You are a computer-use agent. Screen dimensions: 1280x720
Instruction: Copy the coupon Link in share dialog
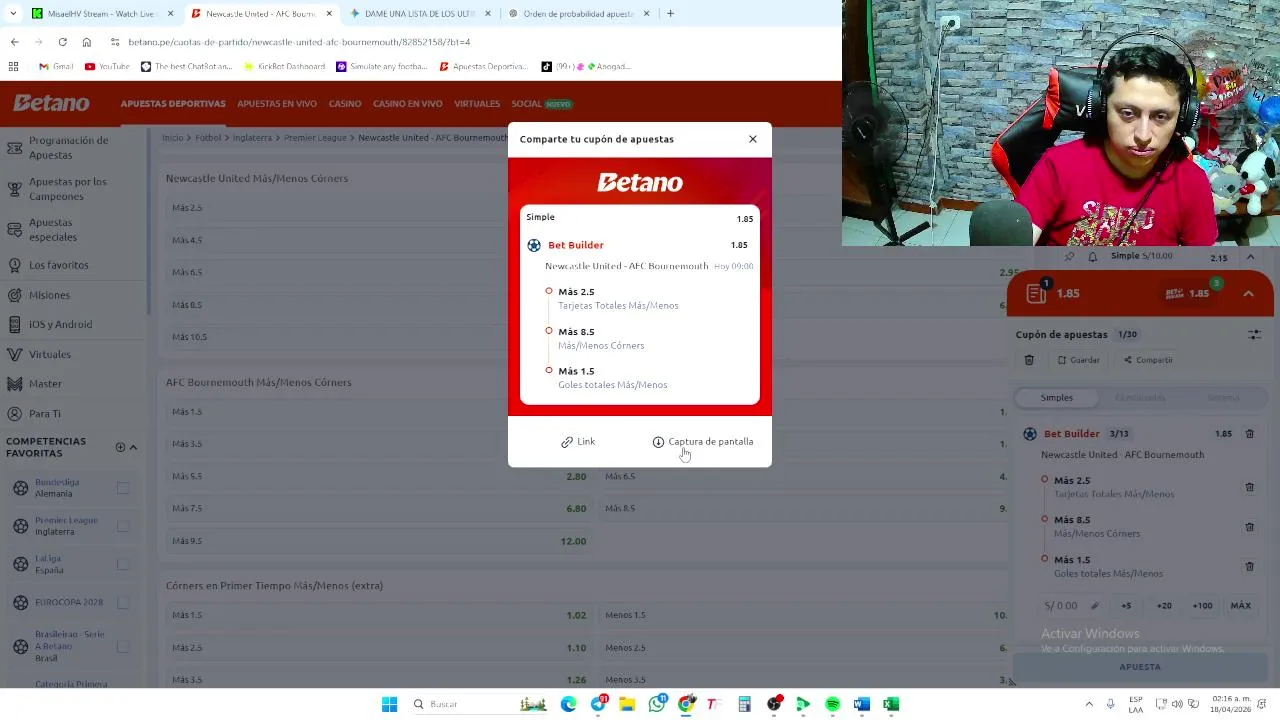pos(578,442)
